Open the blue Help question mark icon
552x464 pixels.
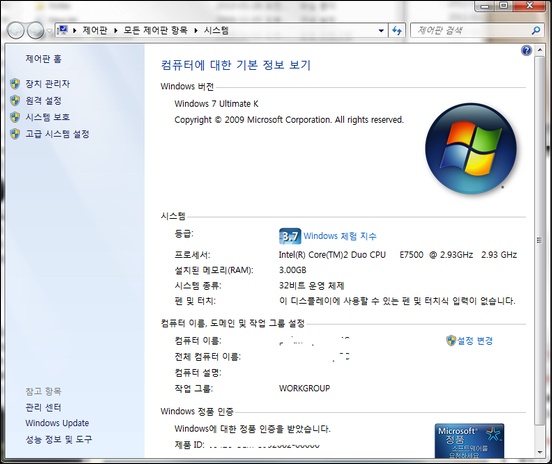pyautogui.click(x=526, y=51)
